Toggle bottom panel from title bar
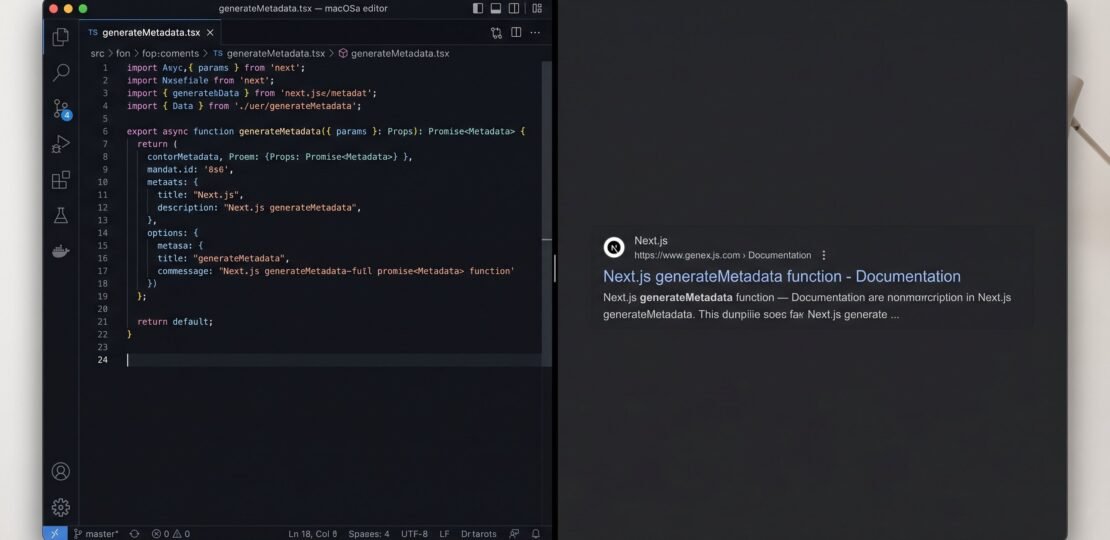 point(496,8)
